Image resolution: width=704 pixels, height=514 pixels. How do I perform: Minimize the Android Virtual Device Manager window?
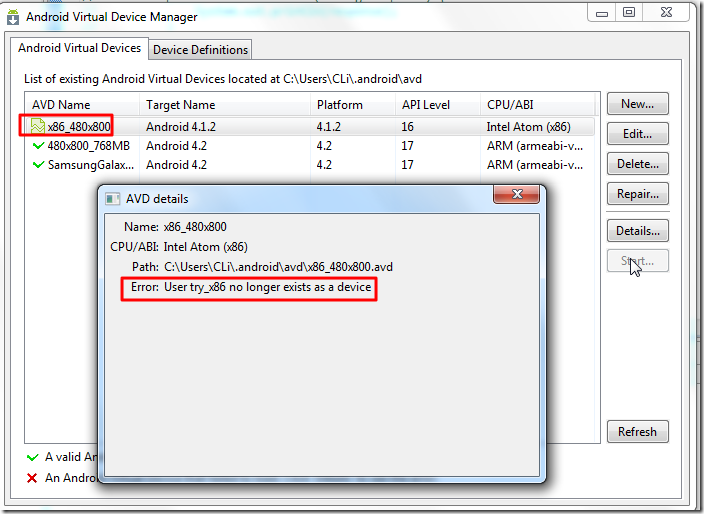pyautogui.click(x=602, y=13)
